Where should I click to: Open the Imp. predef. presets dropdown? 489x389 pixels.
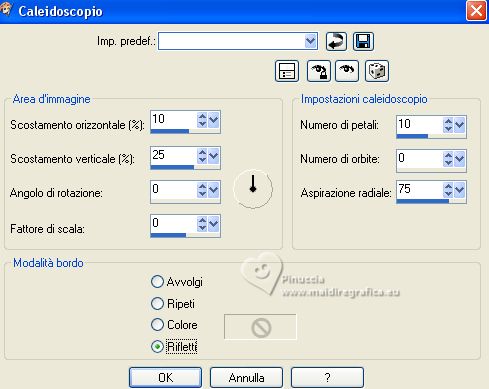tap(310, 41)
